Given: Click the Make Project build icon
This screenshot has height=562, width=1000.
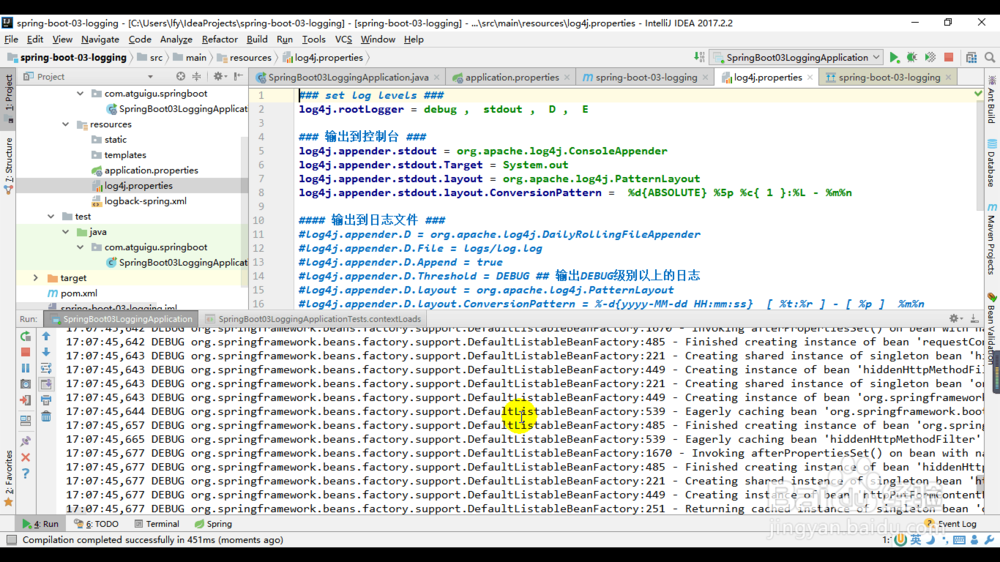Looking at the screenshot, I should coord(700,57).
